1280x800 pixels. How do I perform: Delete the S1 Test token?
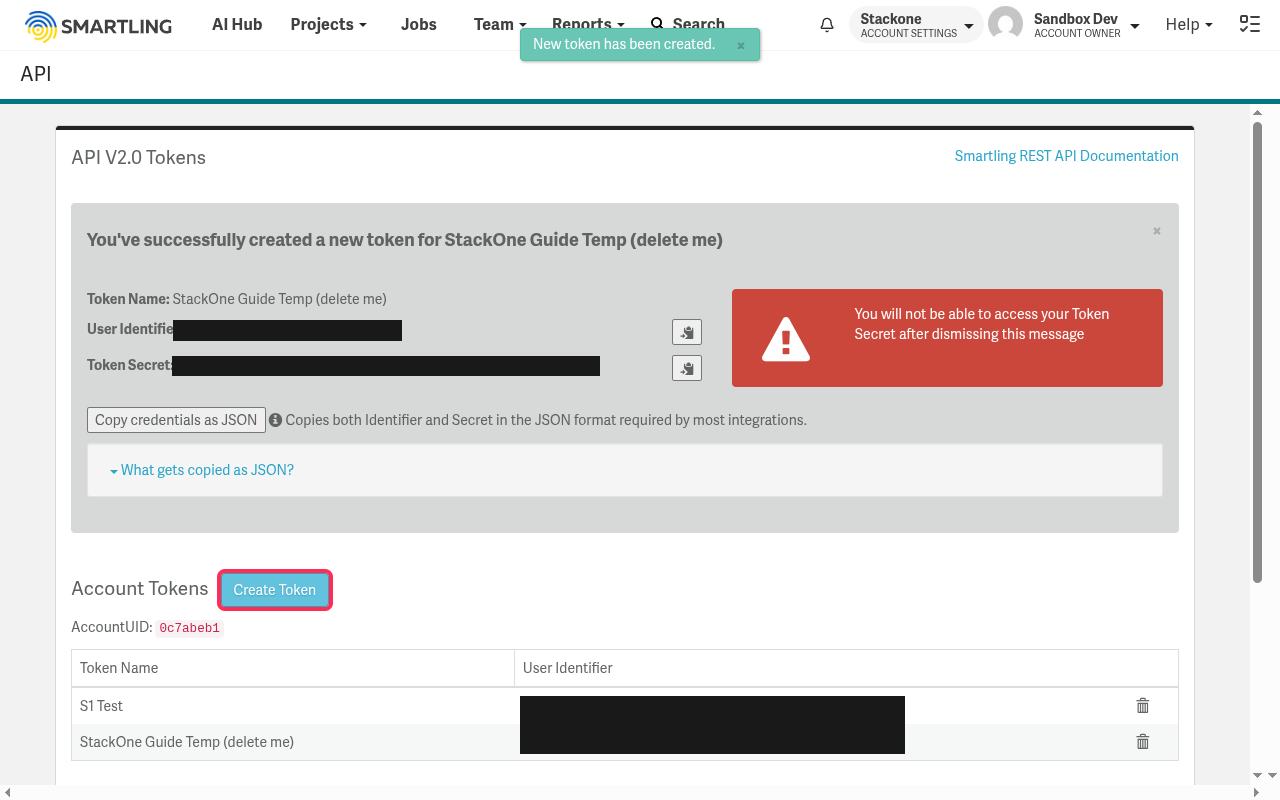pos(1143,706)
